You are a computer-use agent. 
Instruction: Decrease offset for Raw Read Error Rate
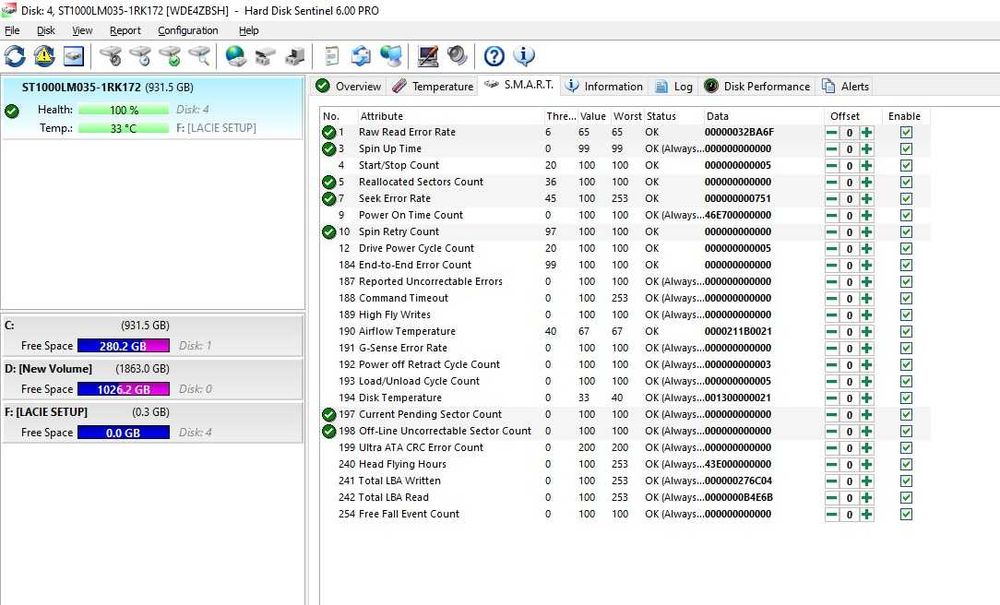[832, 133]
